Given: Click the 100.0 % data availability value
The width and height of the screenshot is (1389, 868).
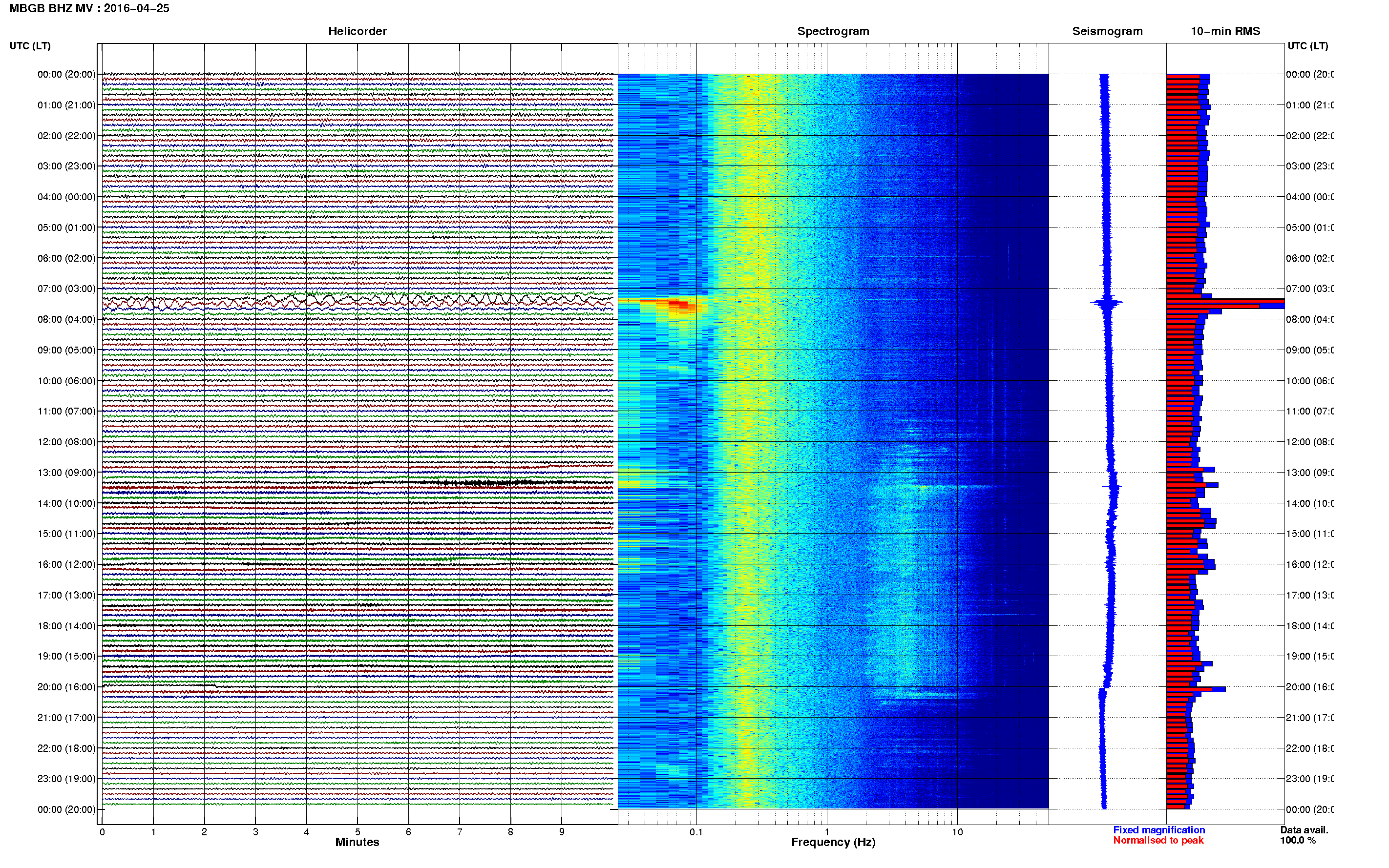Looking at the screenshot, I should click(1298, 840).
